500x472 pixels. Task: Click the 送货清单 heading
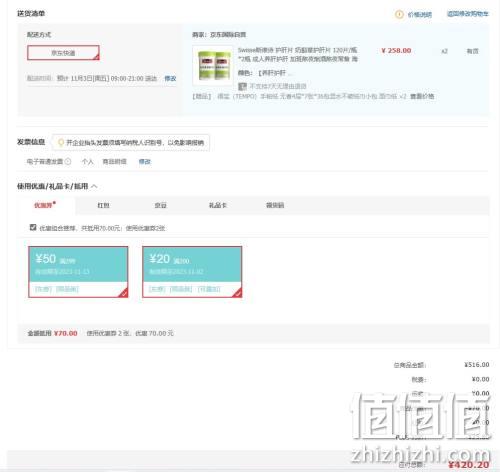(31, 13)
